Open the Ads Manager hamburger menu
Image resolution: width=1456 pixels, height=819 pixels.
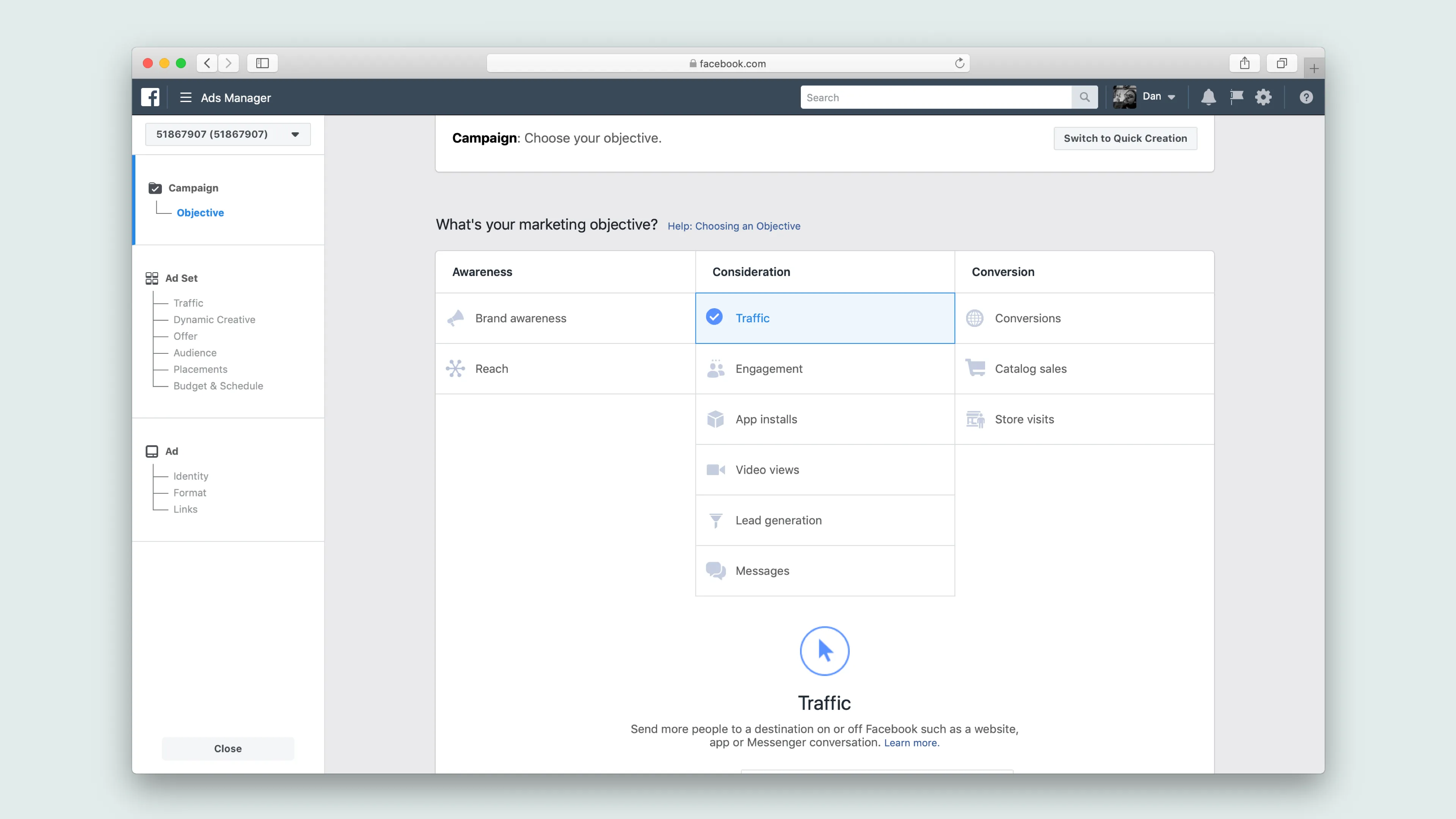185,97
